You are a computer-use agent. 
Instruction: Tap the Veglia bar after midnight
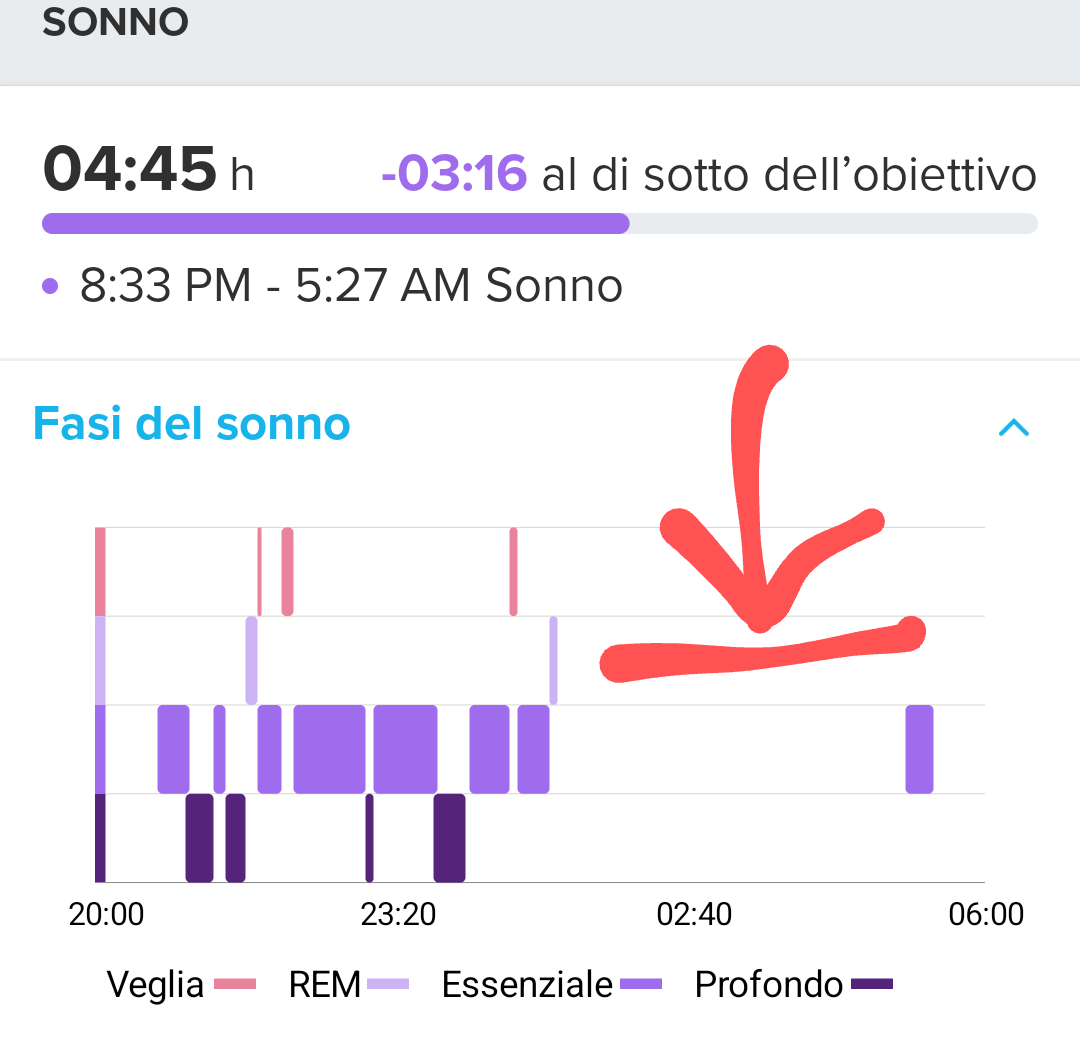(x=513, y=572)
